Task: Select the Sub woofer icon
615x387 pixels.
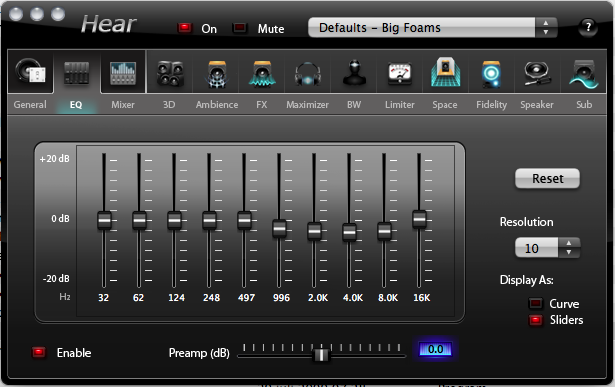Action: (584, 74)
